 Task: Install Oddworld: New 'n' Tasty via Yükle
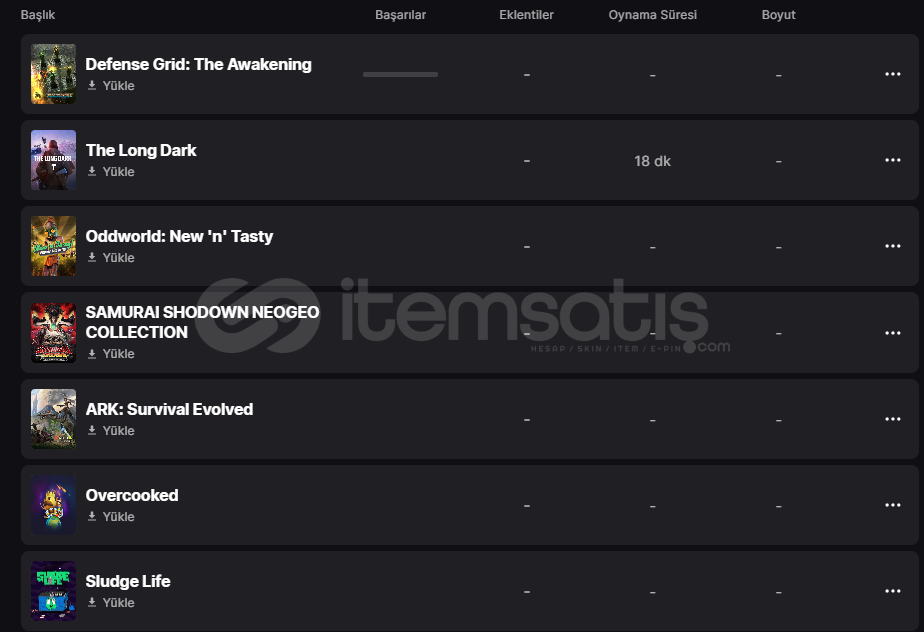coord(111,258)
